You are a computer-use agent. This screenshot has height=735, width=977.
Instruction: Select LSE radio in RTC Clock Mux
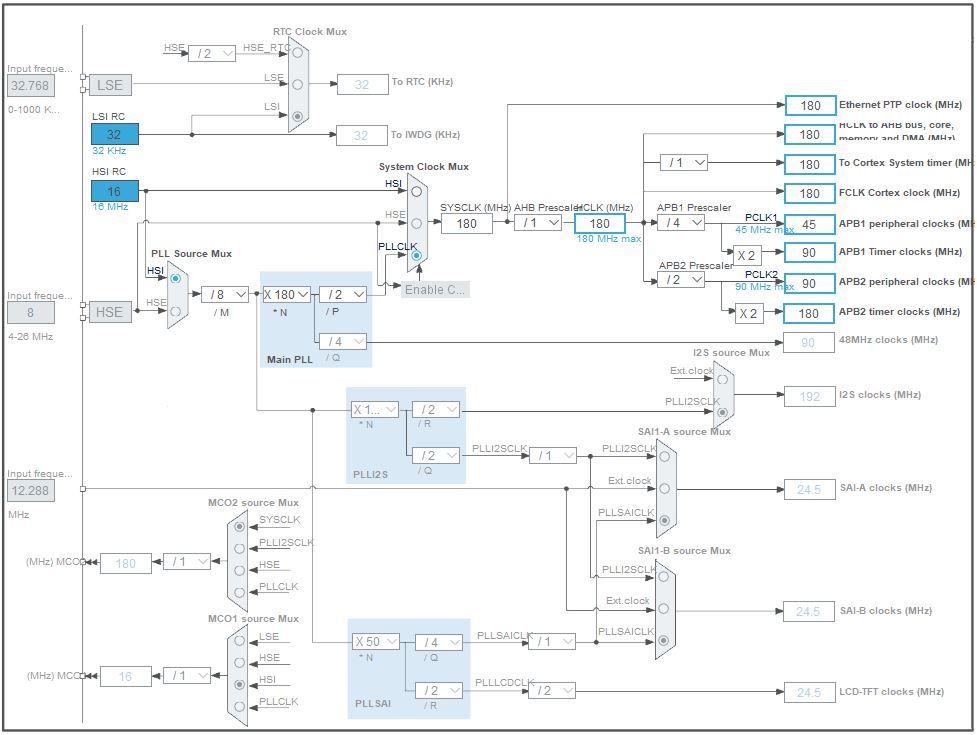(298, 84)
